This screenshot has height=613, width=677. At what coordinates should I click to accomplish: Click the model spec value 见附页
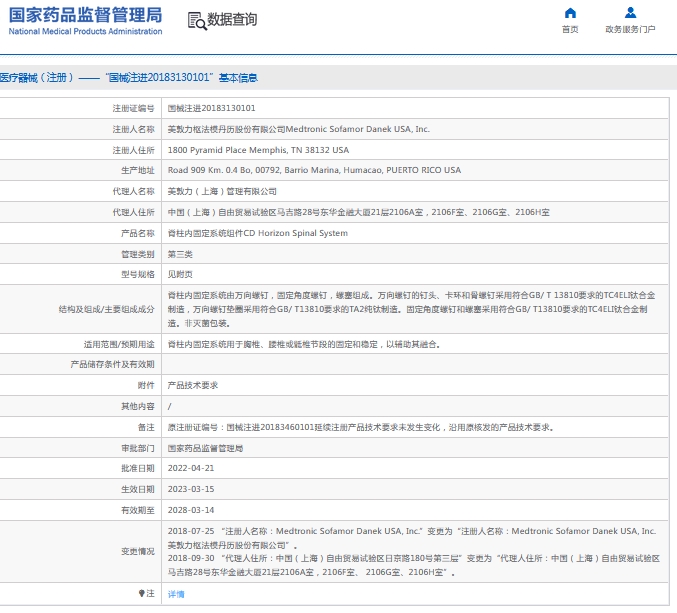[180, 275]
